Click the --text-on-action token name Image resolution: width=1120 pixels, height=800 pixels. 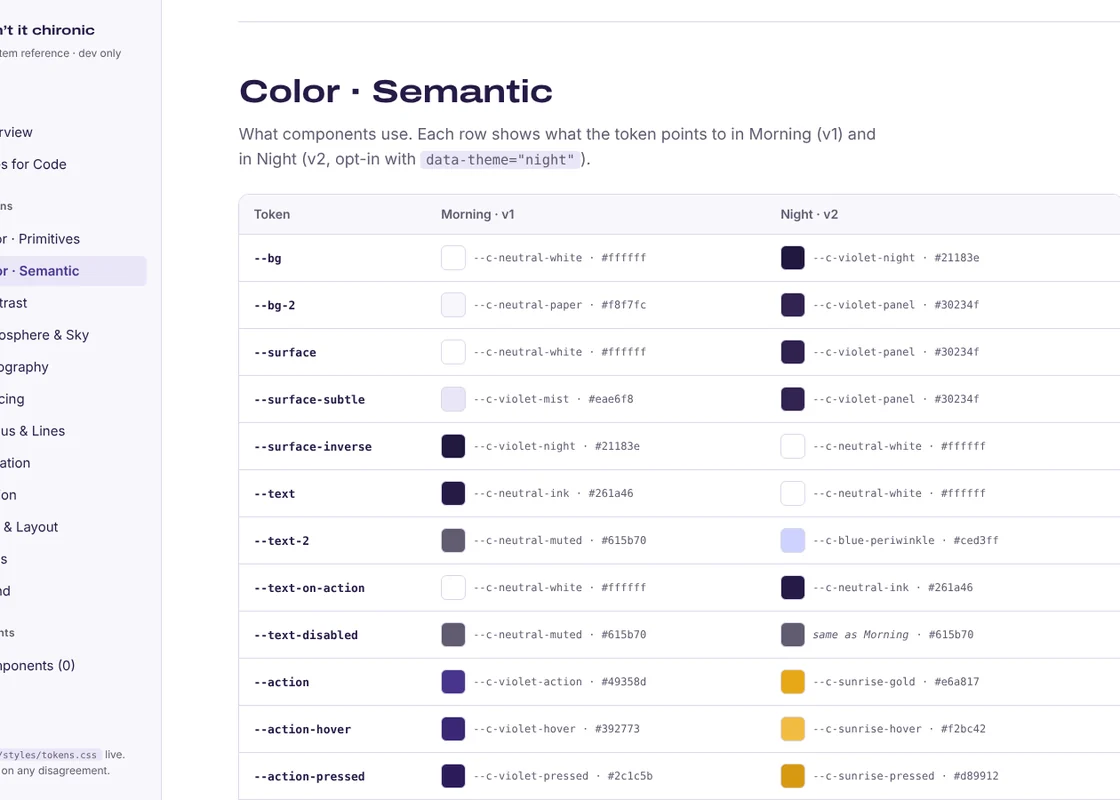[x=309, y=589]
